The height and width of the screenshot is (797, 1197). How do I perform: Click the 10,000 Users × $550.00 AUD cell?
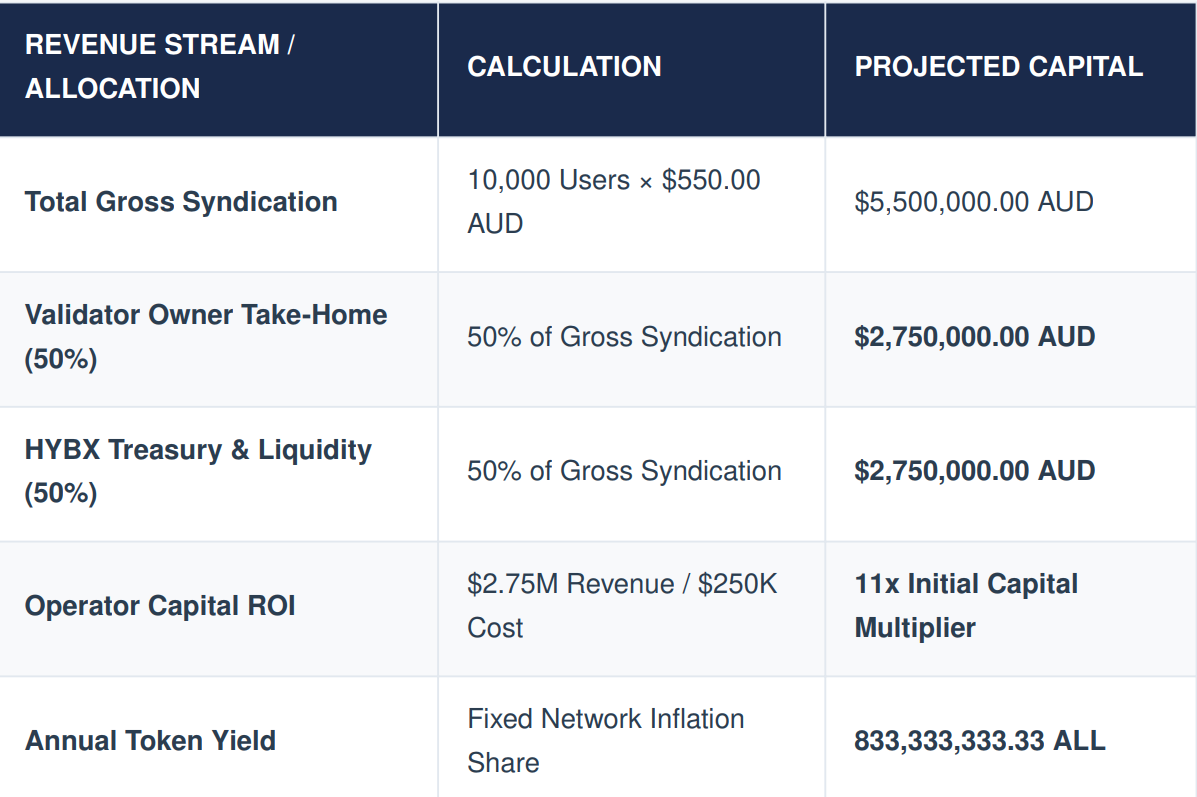point(614,202)
